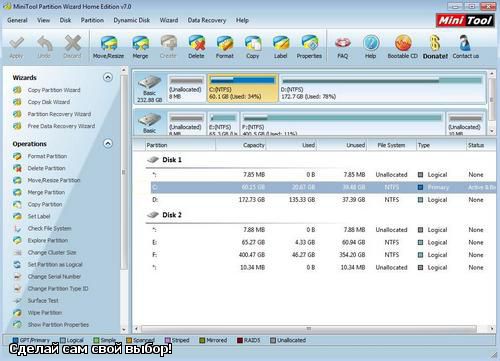Open the Help question mark icon
The image size is (500, 361).
pos(371,43)
